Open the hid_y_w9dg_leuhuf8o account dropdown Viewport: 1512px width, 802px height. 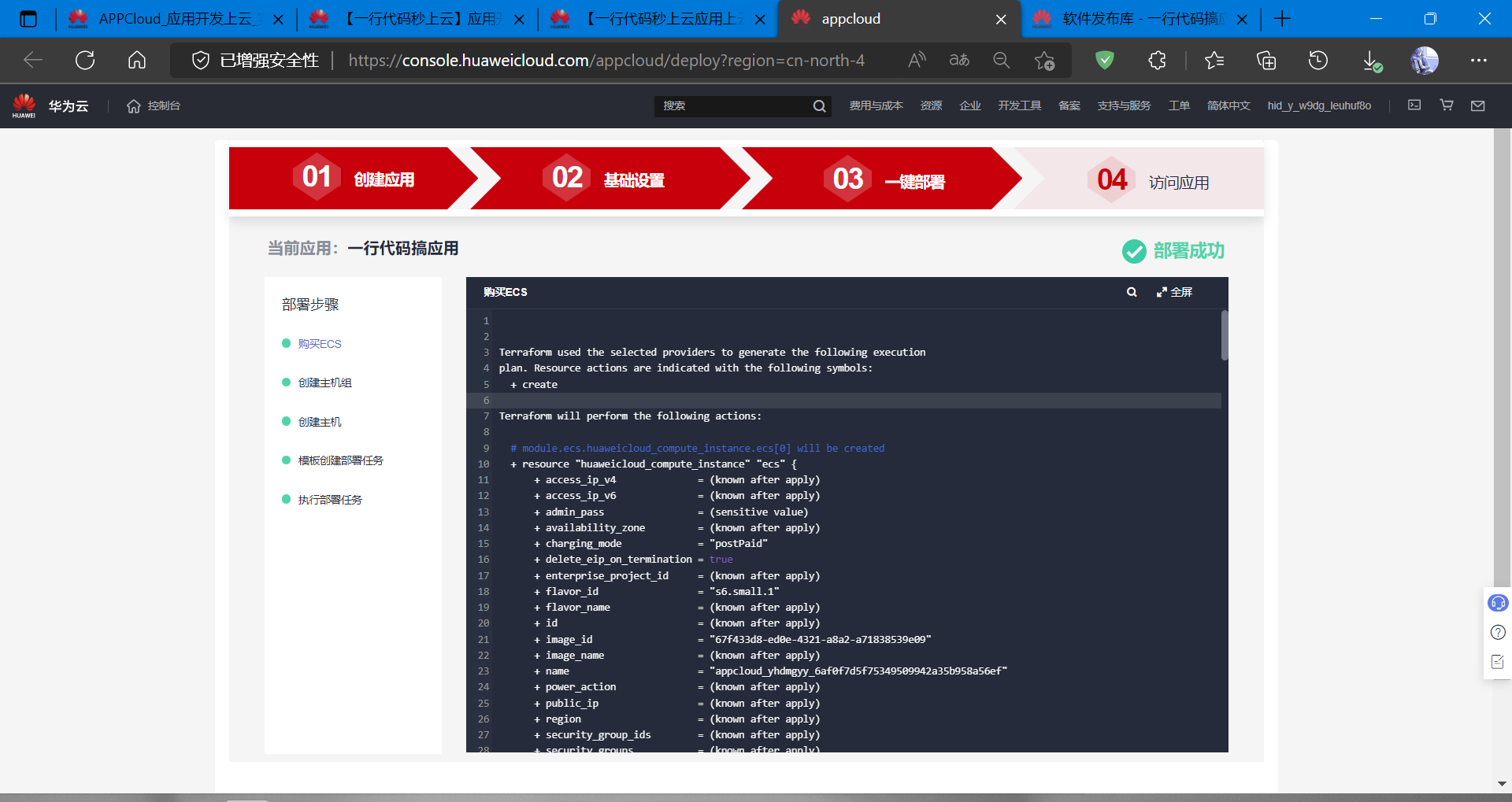pyautogui.click(x=1319, y=106)
